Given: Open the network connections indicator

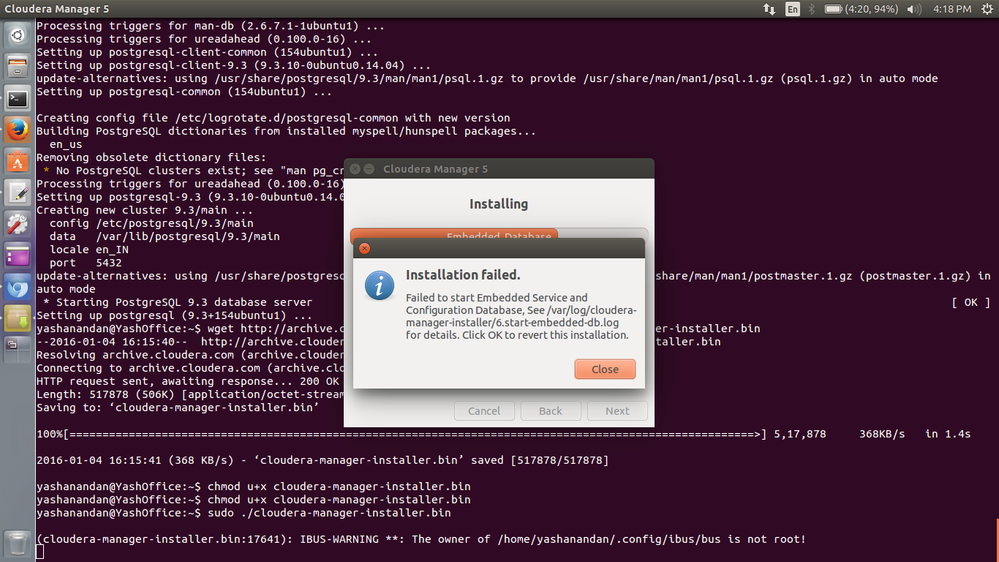Looking at the screenshot, I should (x=769, y=9).
